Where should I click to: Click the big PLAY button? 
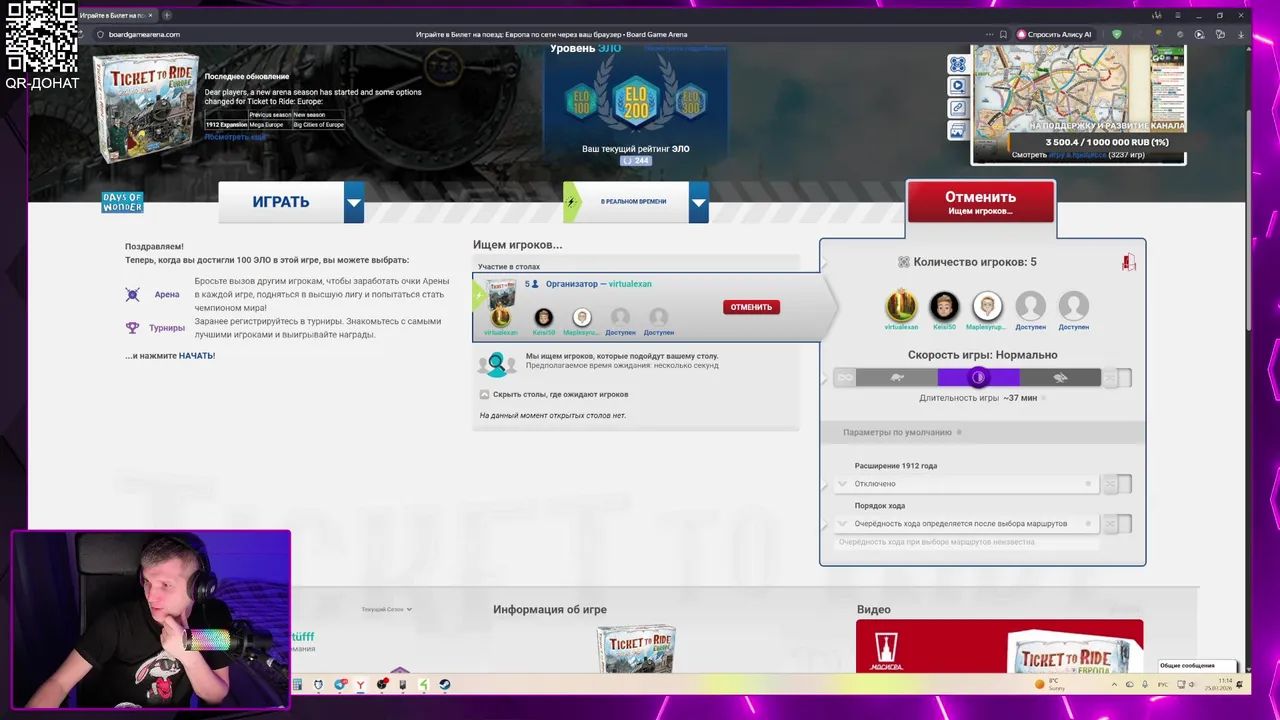coord(281,202)
